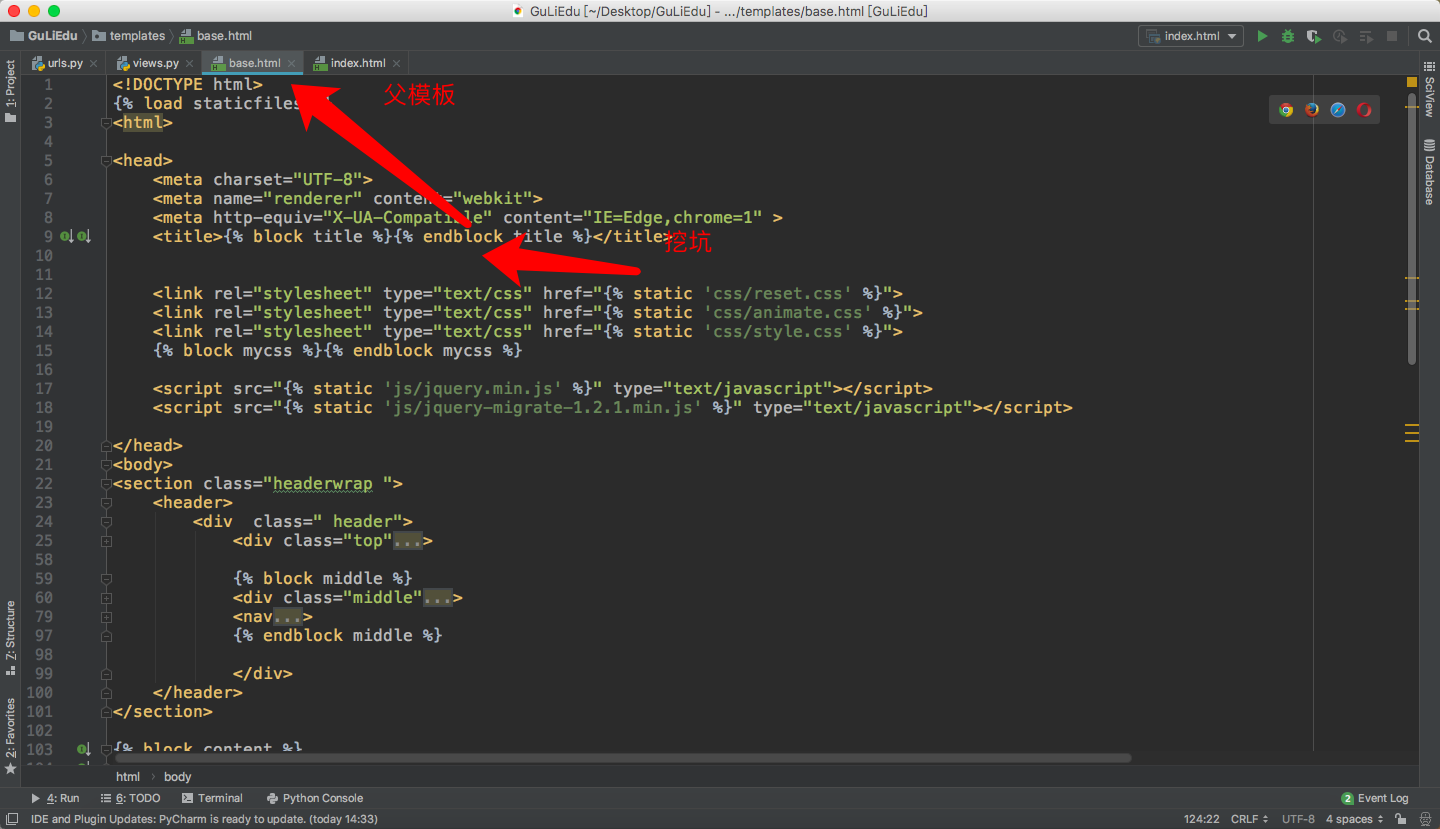Viewport: 1440px width, 829px height.
Task: Change the UTF-8 file encoding
Action: pyautogui.click(x=1298, y=819)
